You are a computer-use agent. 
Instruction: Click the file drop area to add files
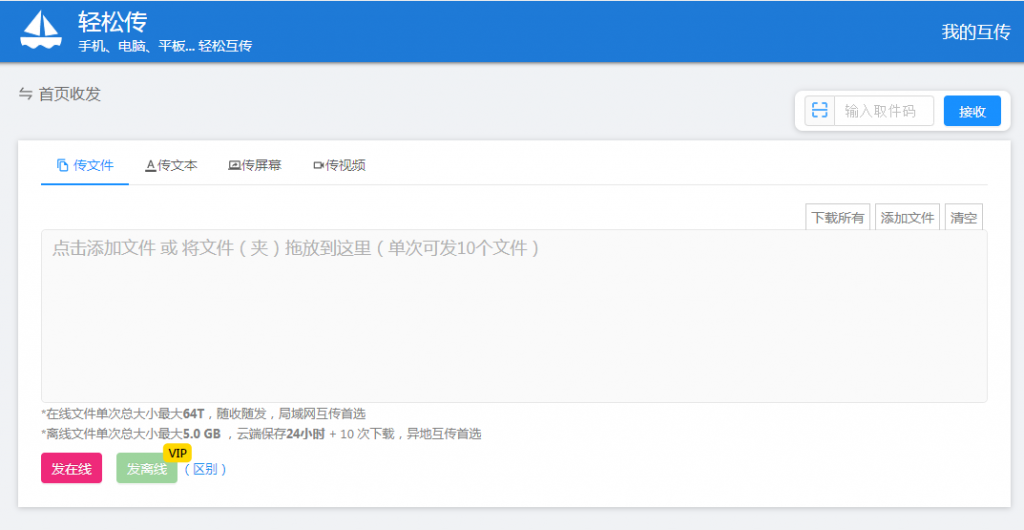(x=513, y=315)
